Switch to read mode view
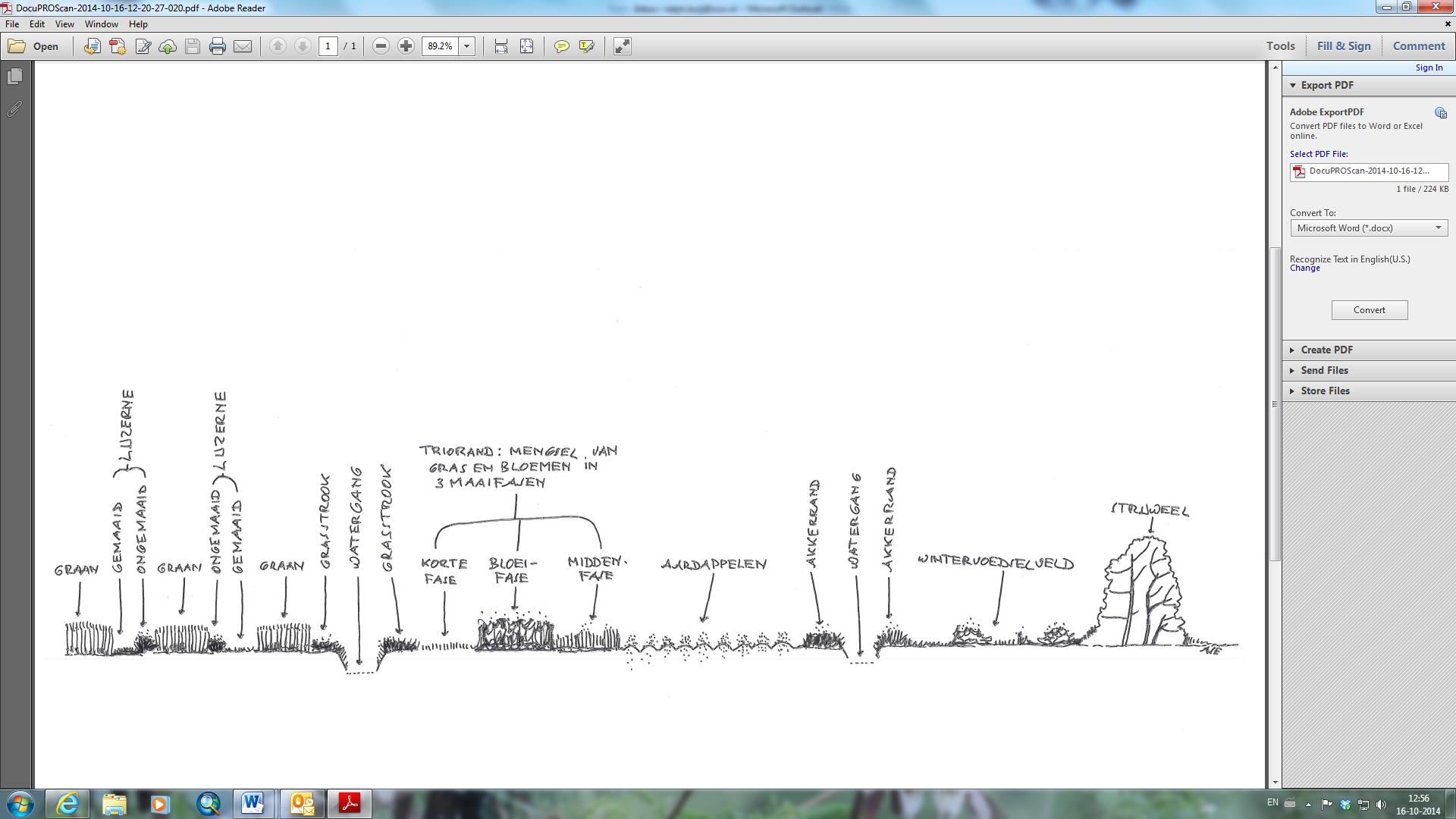 [622, 46]
